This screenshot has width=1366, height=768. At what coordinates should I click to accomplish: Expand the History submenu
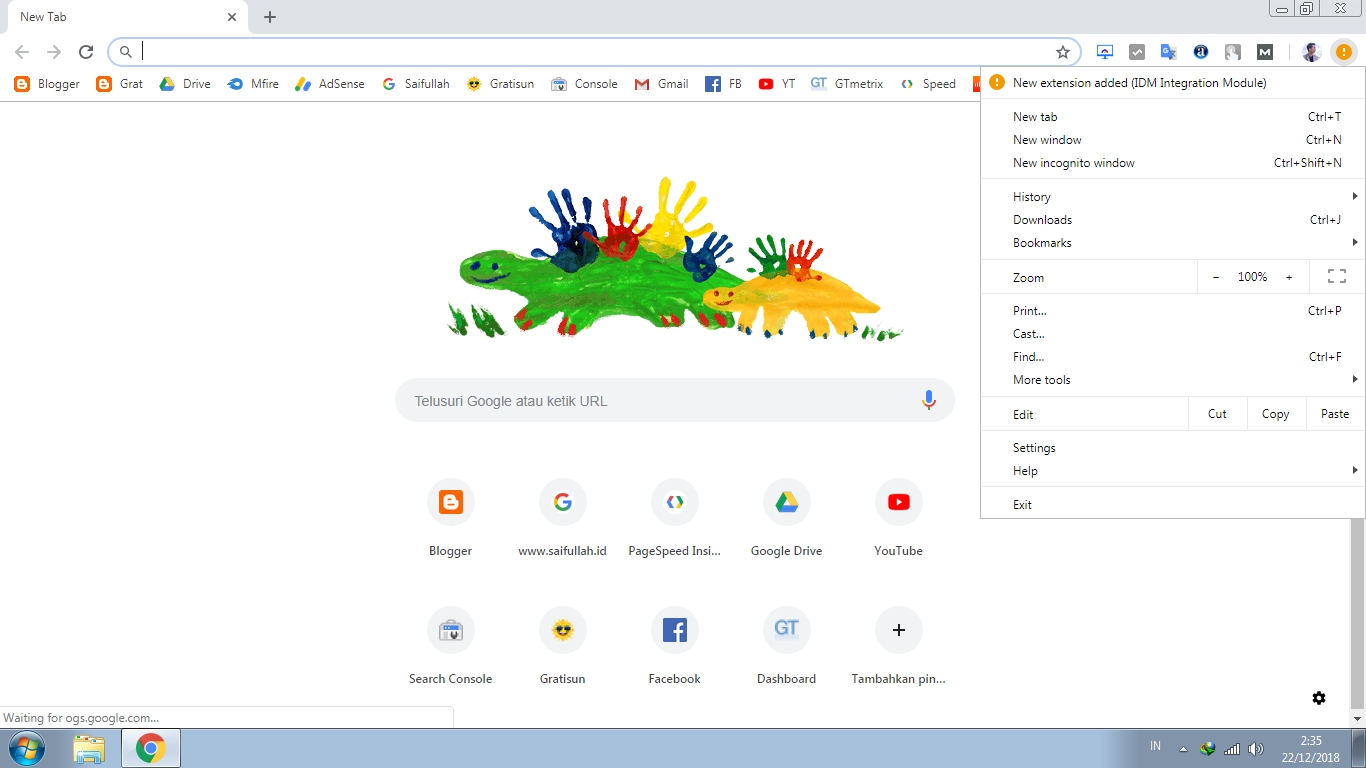click(x=1173, y=197)
